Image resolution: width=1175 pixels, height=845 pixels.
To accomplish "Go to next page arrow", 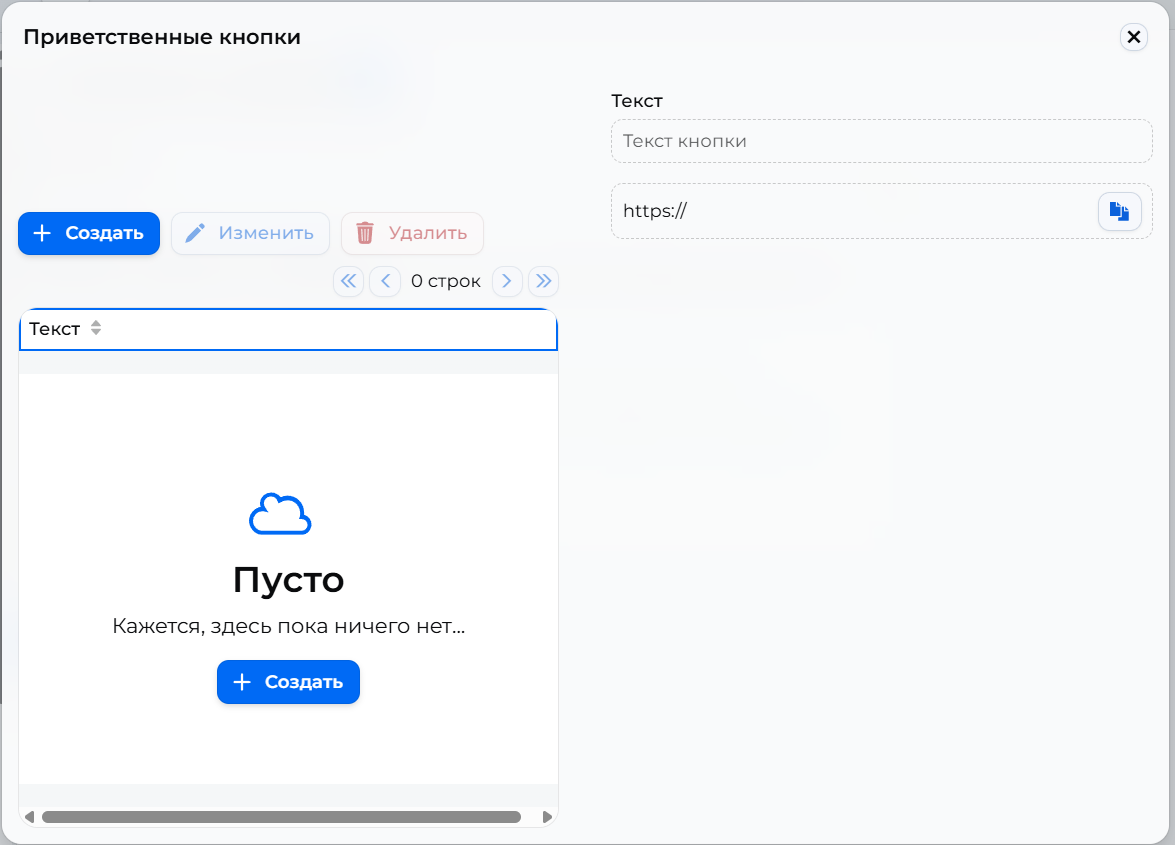I will tap(507, 281).
